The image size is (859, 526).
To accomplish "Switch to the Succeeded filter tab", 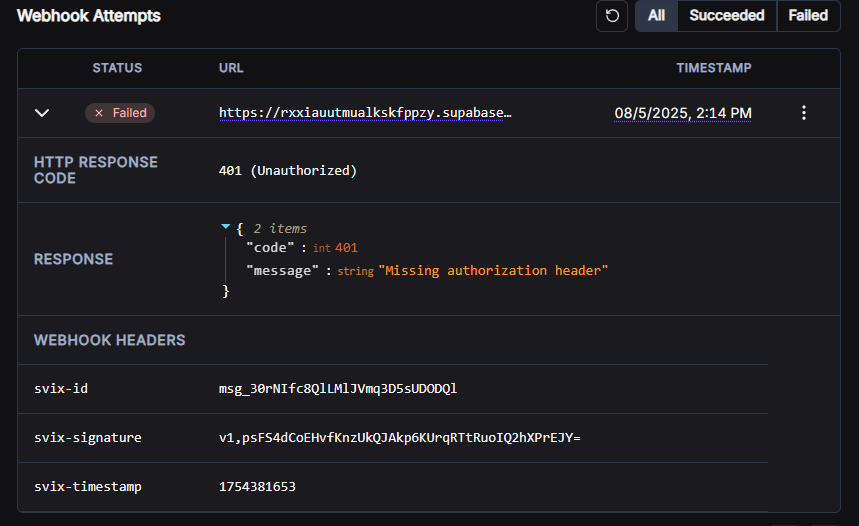I will point(727,16).
